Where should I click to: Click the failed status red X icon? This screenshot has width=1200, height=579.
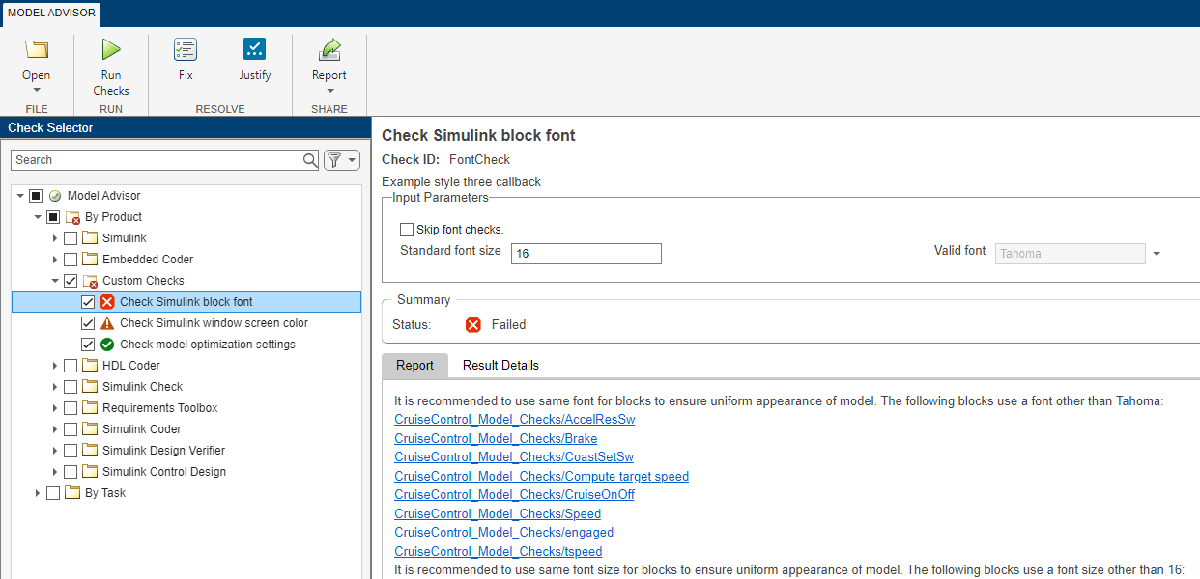473,324
